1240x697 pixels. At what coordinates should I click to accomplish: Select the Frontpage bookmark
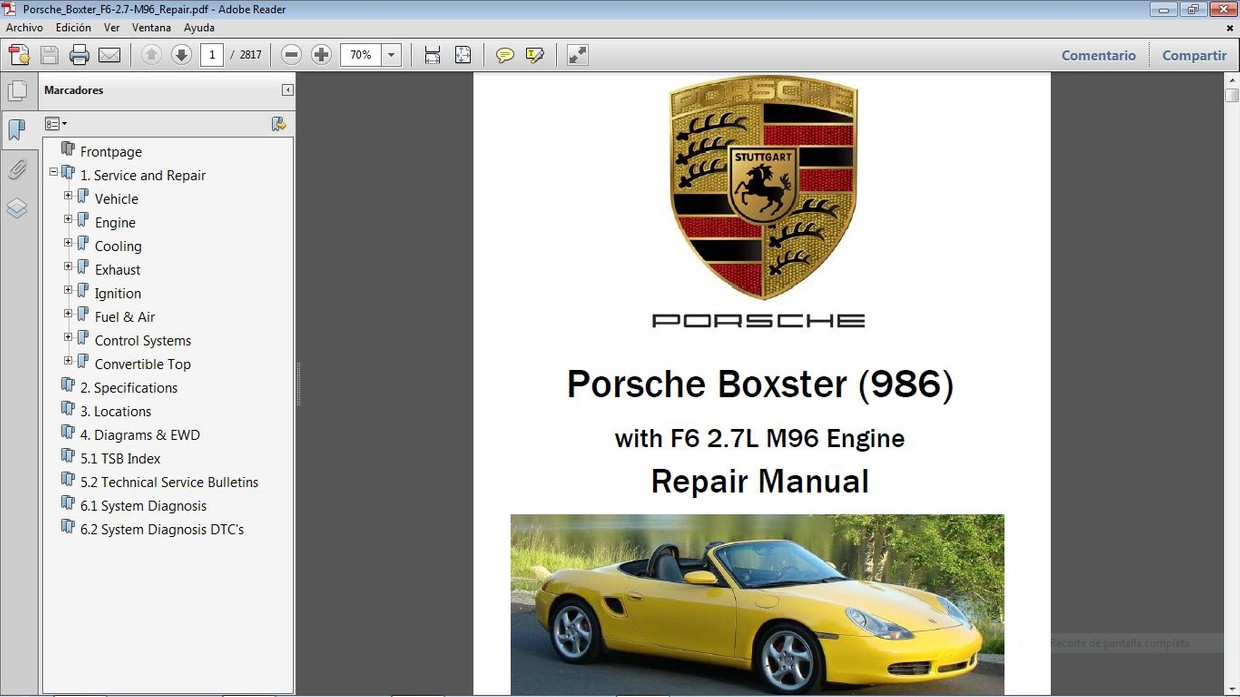tap(111, 152)
